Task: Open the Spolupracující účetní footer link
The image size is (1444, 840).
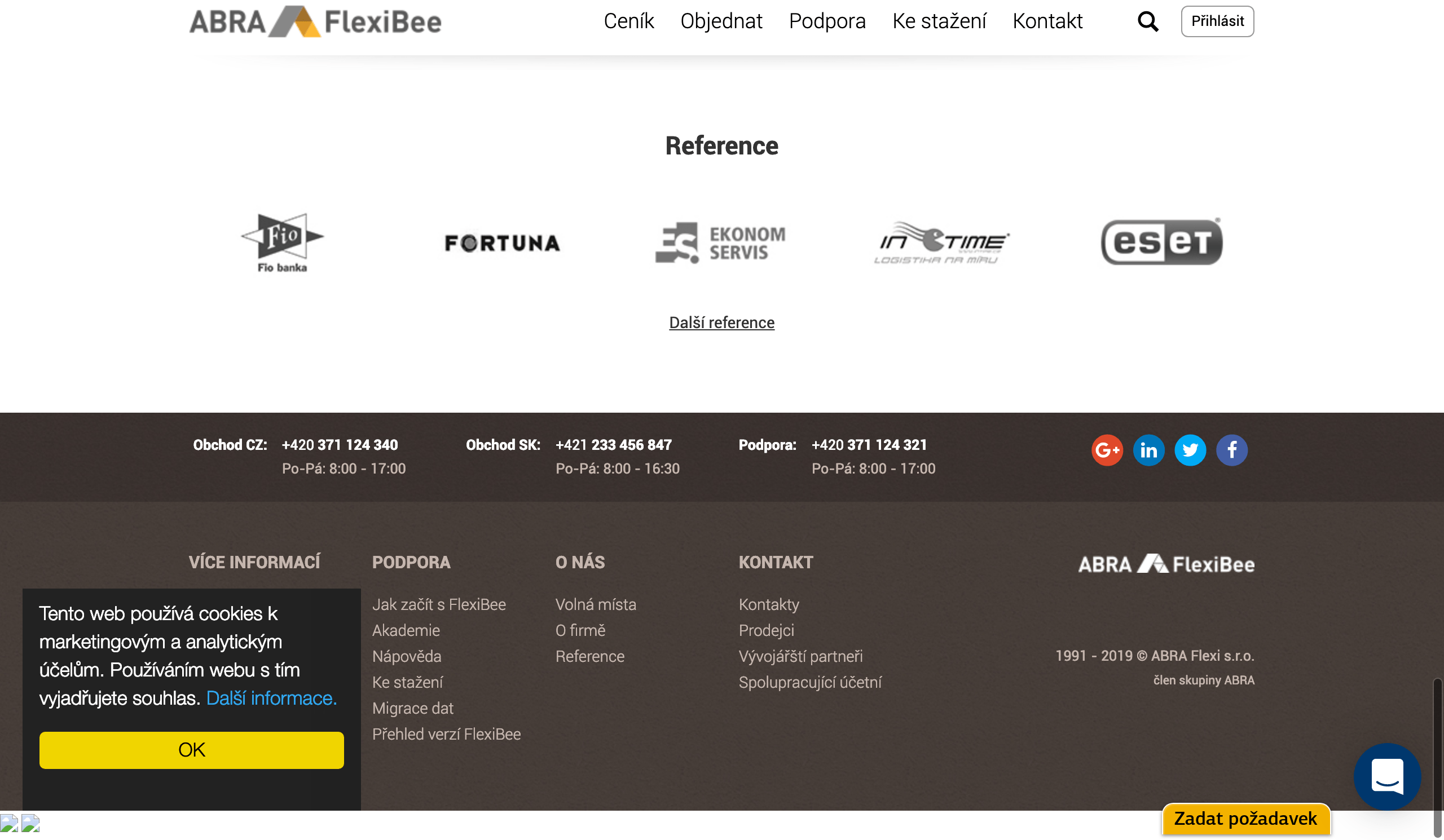Action: (810, 683)
